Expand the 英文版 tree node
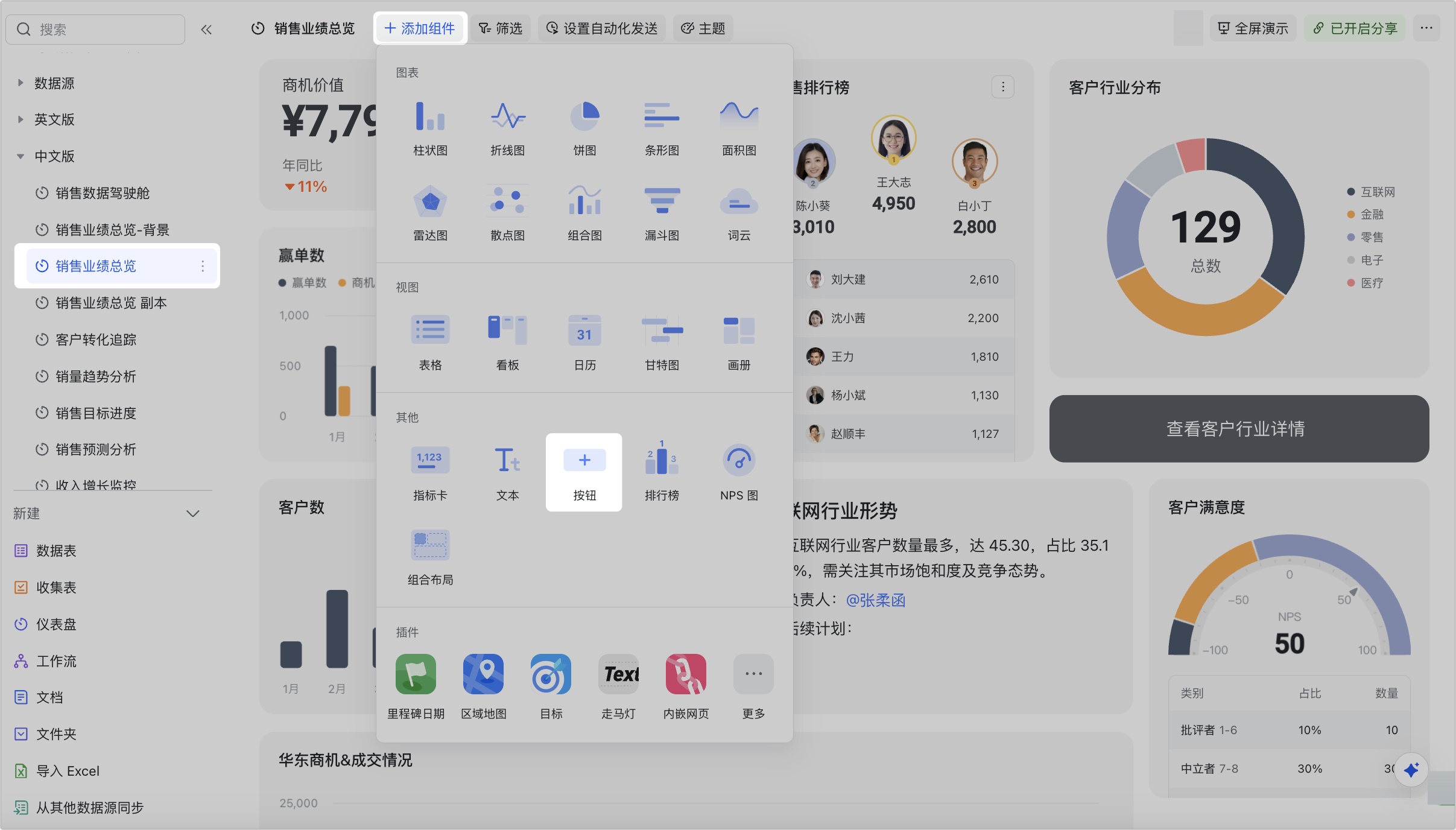 21,119
